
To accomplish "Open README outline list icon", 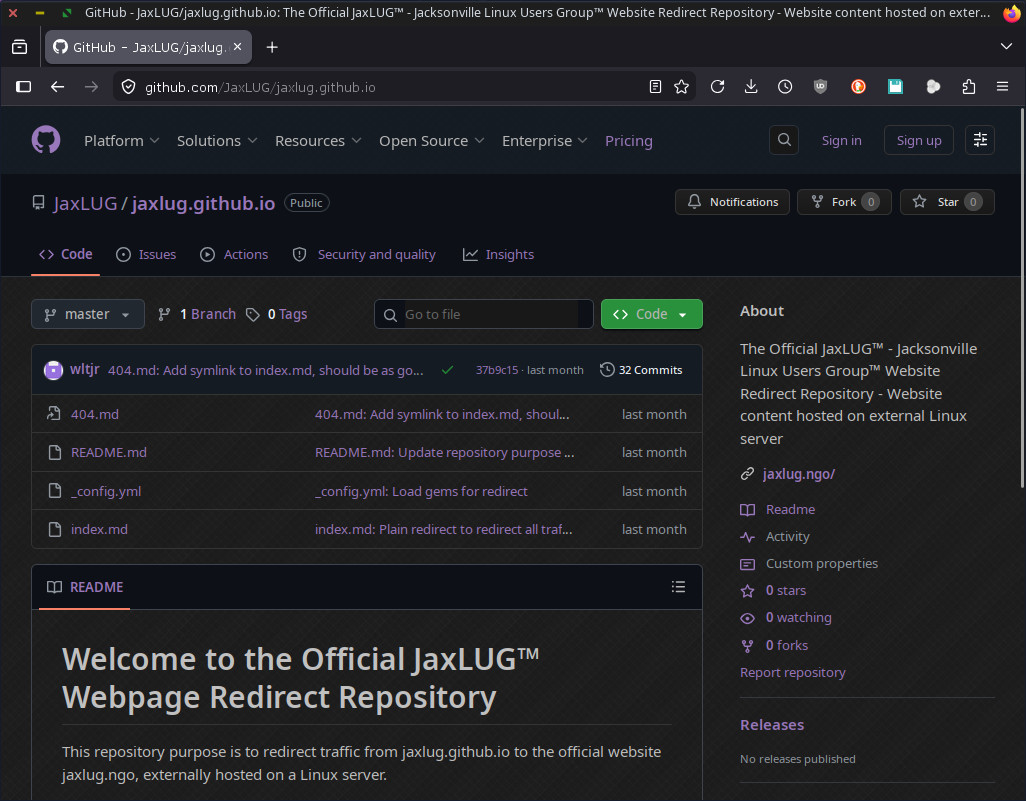I will pos(678,586).
